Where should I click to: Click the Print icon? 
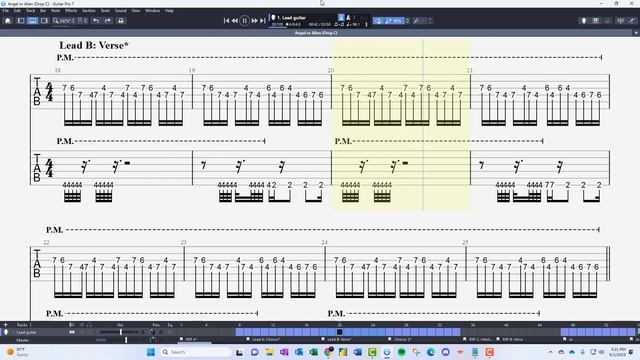point(121,21)
